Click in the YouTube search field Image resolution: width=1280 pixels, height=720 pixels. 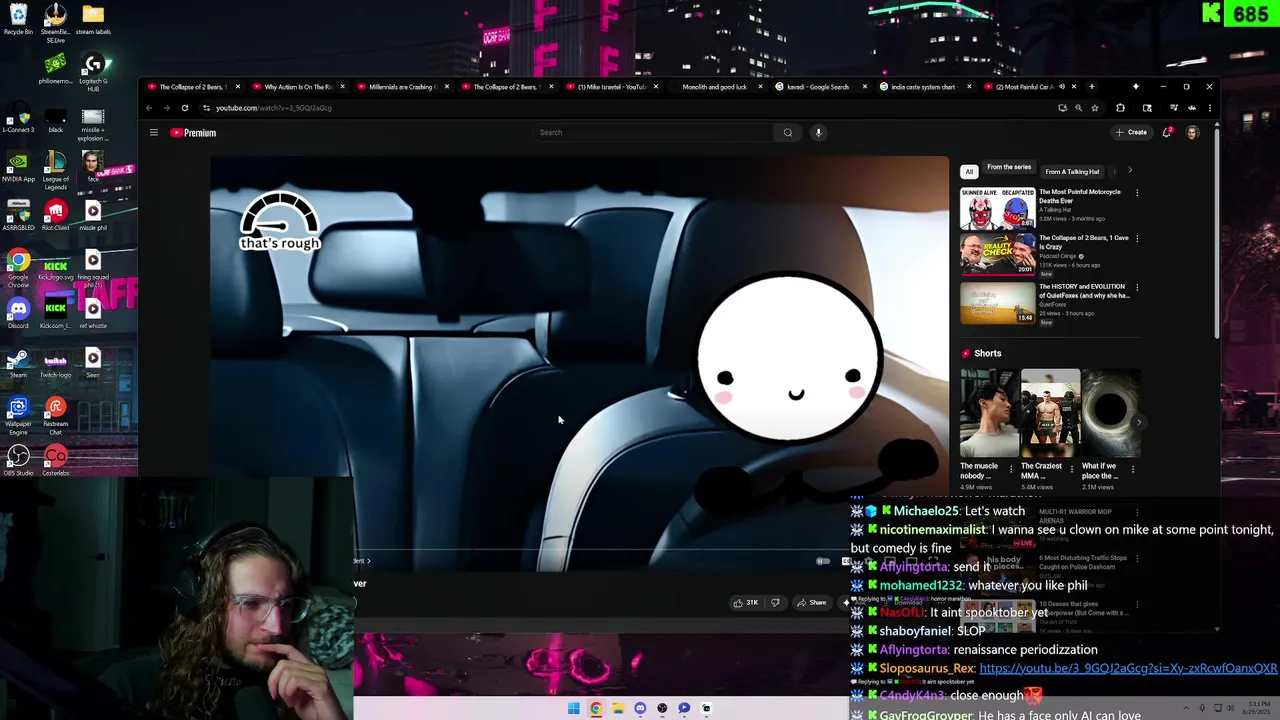(x=654, y=132)
